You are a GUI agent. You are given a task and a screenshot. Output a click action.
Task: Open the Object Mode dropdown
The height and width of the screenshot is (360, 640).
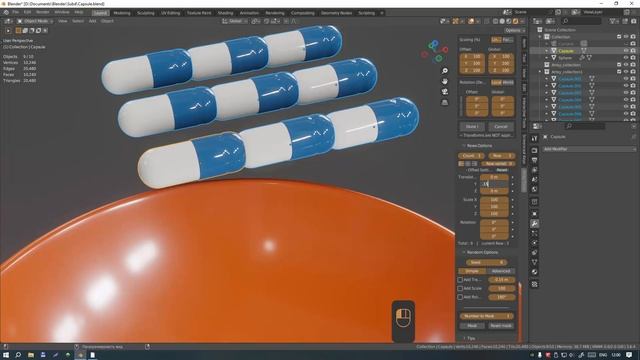[35, 21]
